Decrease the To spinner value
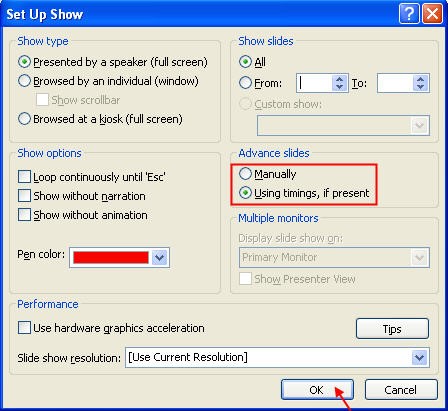Screen dimensions: 448x411 [x=421, y=87]
